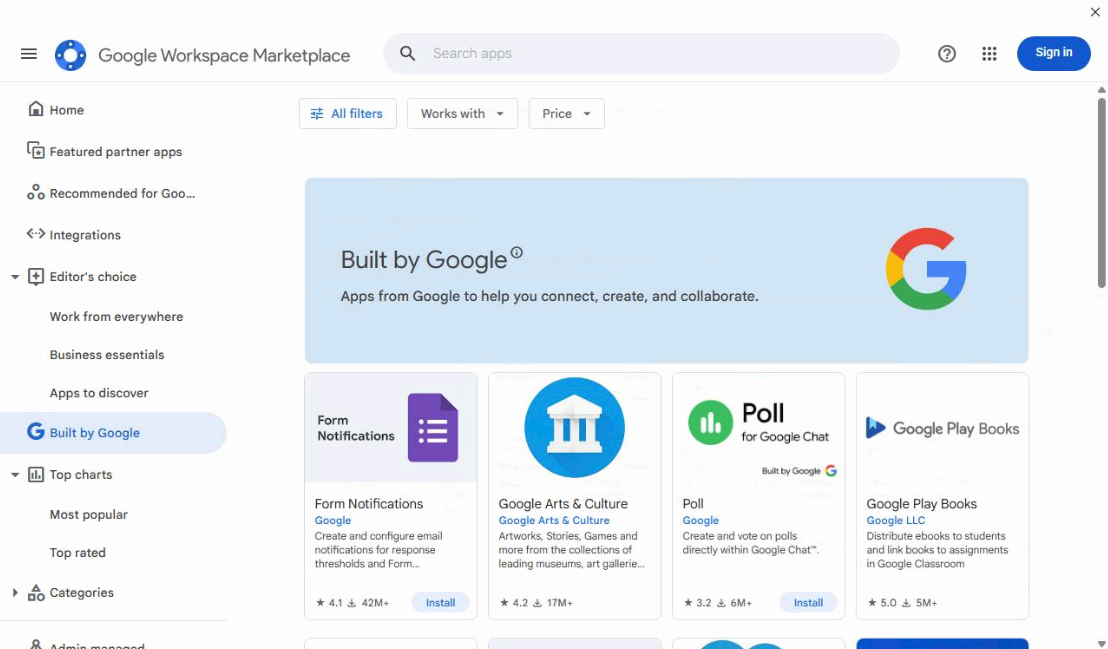Click the Google G icon beside Built by Google

35,431
